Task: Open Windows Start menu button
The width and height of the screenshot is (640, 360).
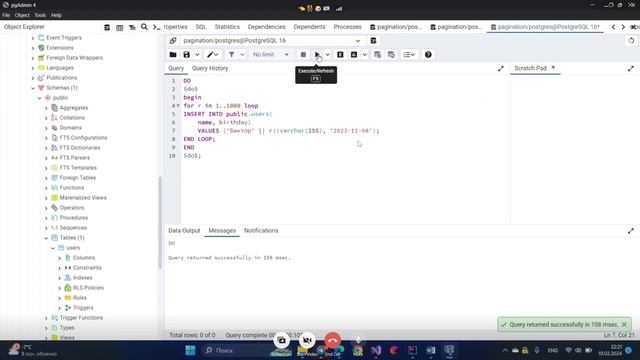Action: coord(190,350)
